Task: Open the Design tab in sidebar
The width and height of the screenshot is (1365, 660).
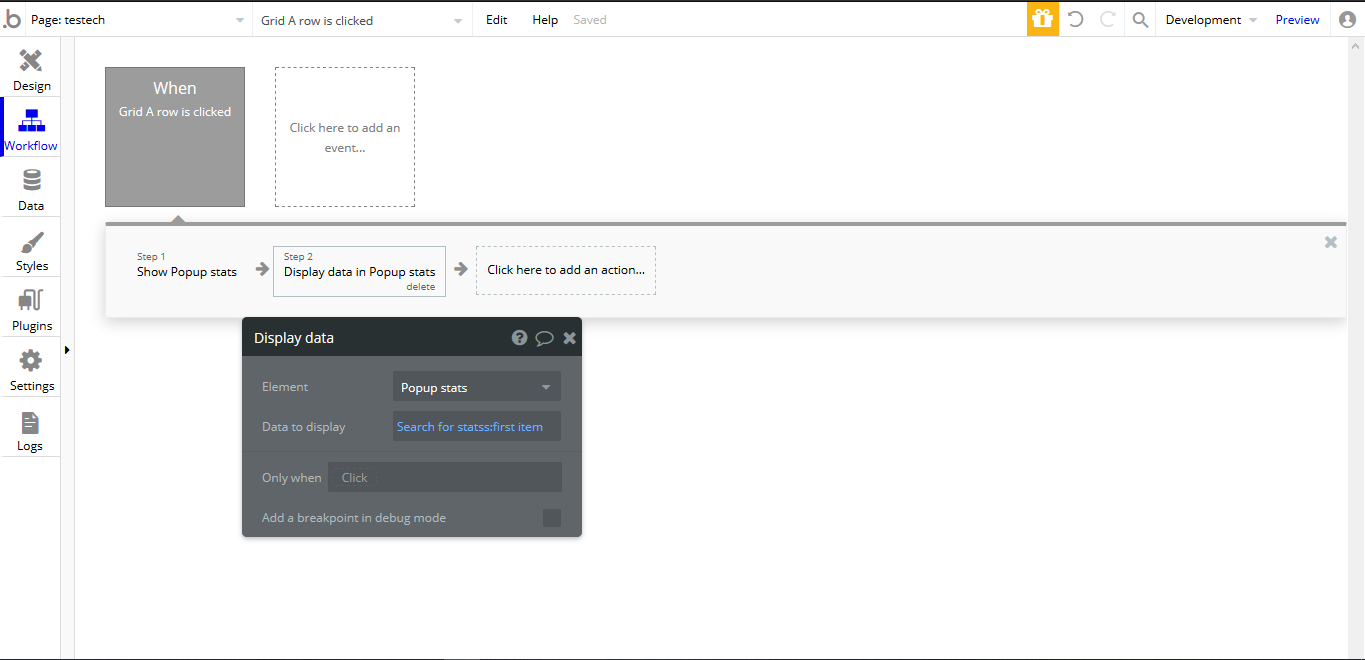Action: tap(31, 69)
